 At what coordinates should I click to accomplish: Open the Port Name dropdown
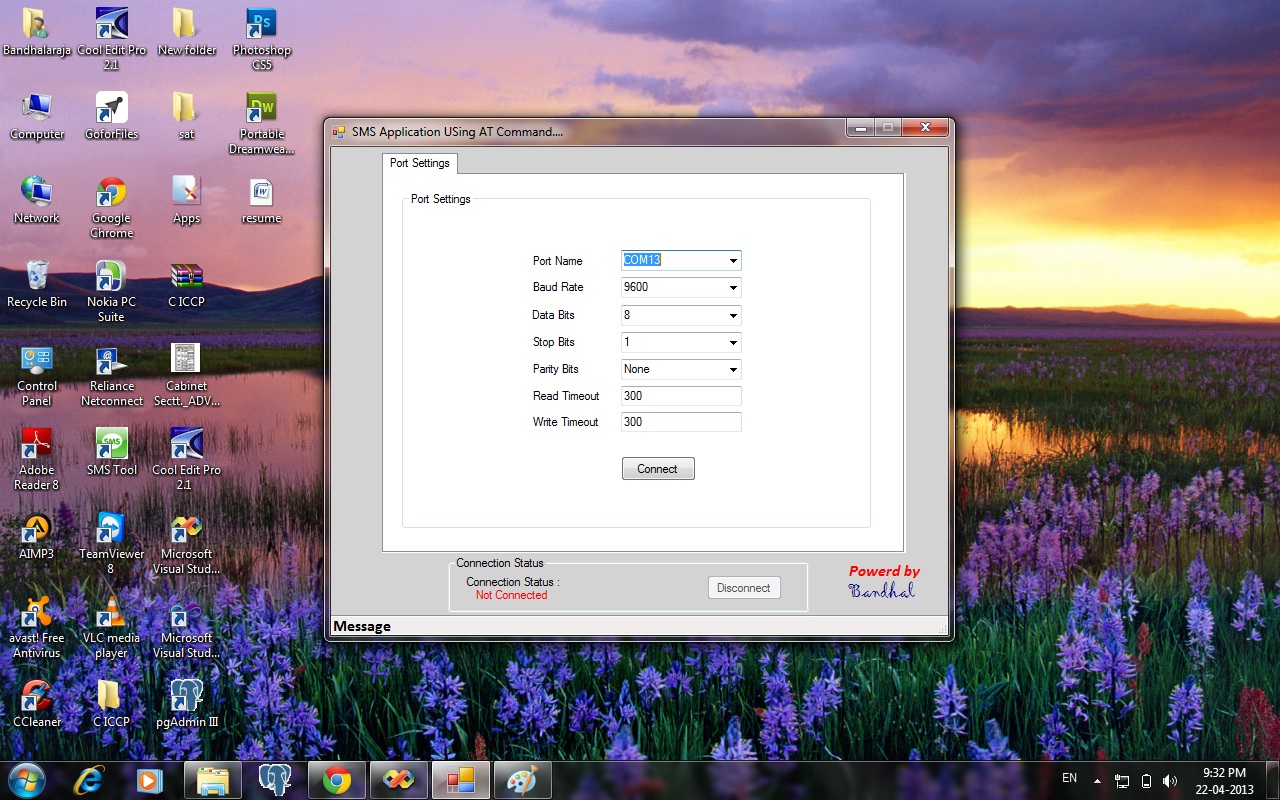(x=735, y=260)
